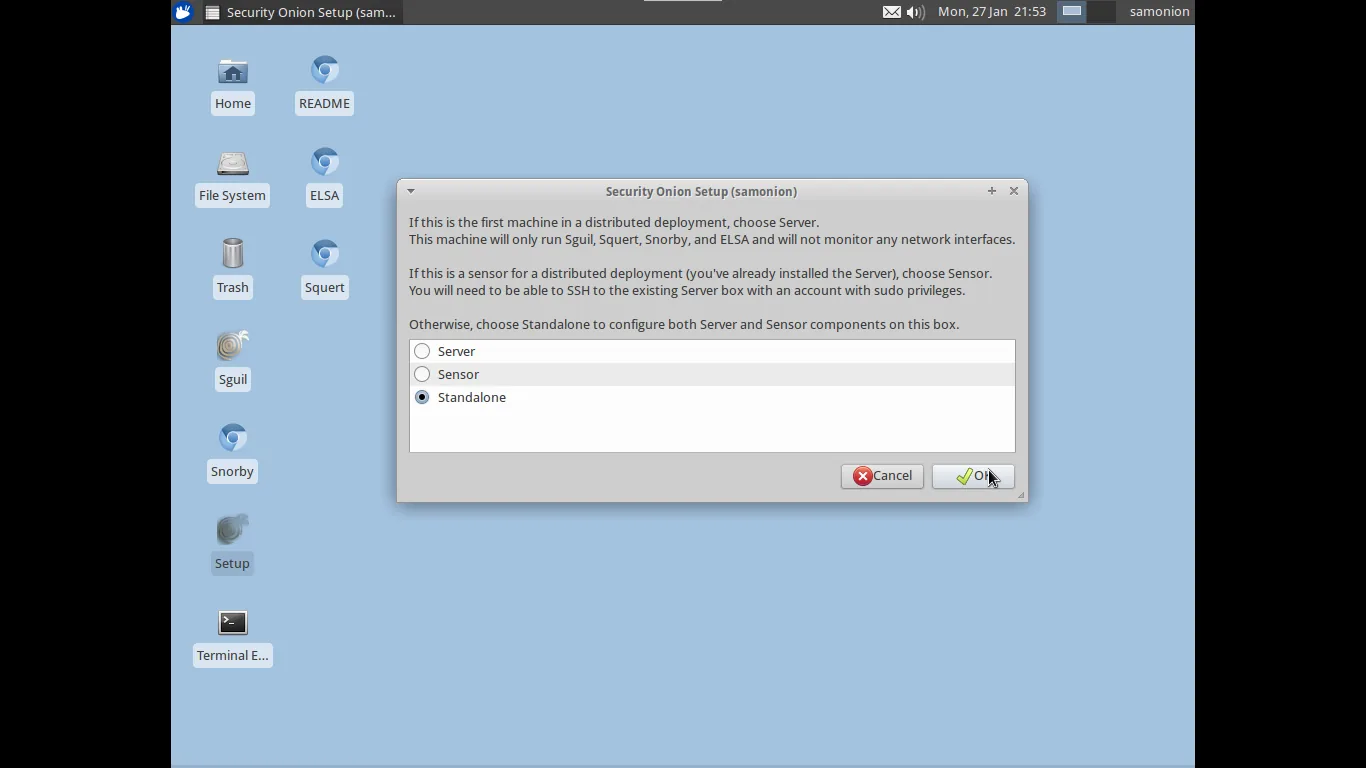The height and width of the screenshot is (768, 1366).
Task: Open the dialog window menu arrow
Action: 410,191
